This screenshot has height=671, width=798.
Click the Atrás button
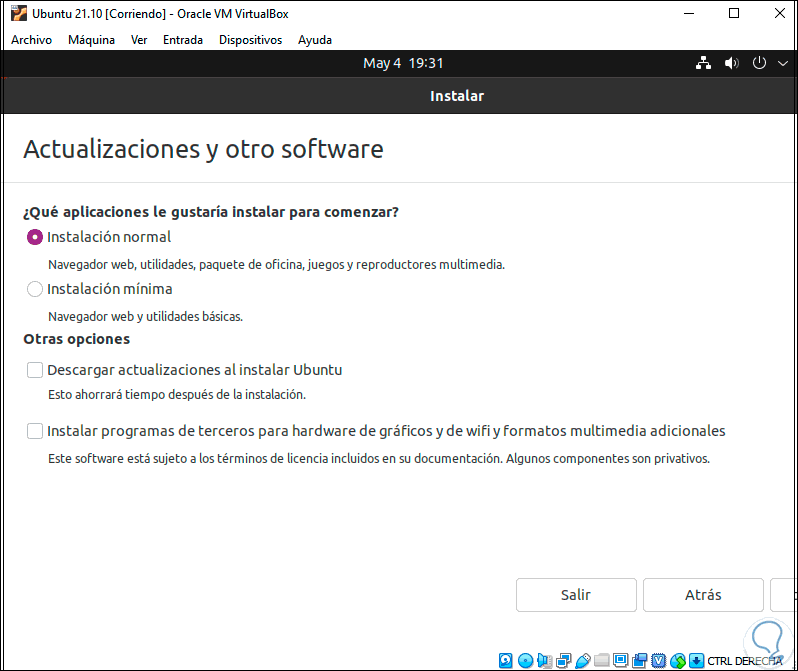[x=703, y=595]
